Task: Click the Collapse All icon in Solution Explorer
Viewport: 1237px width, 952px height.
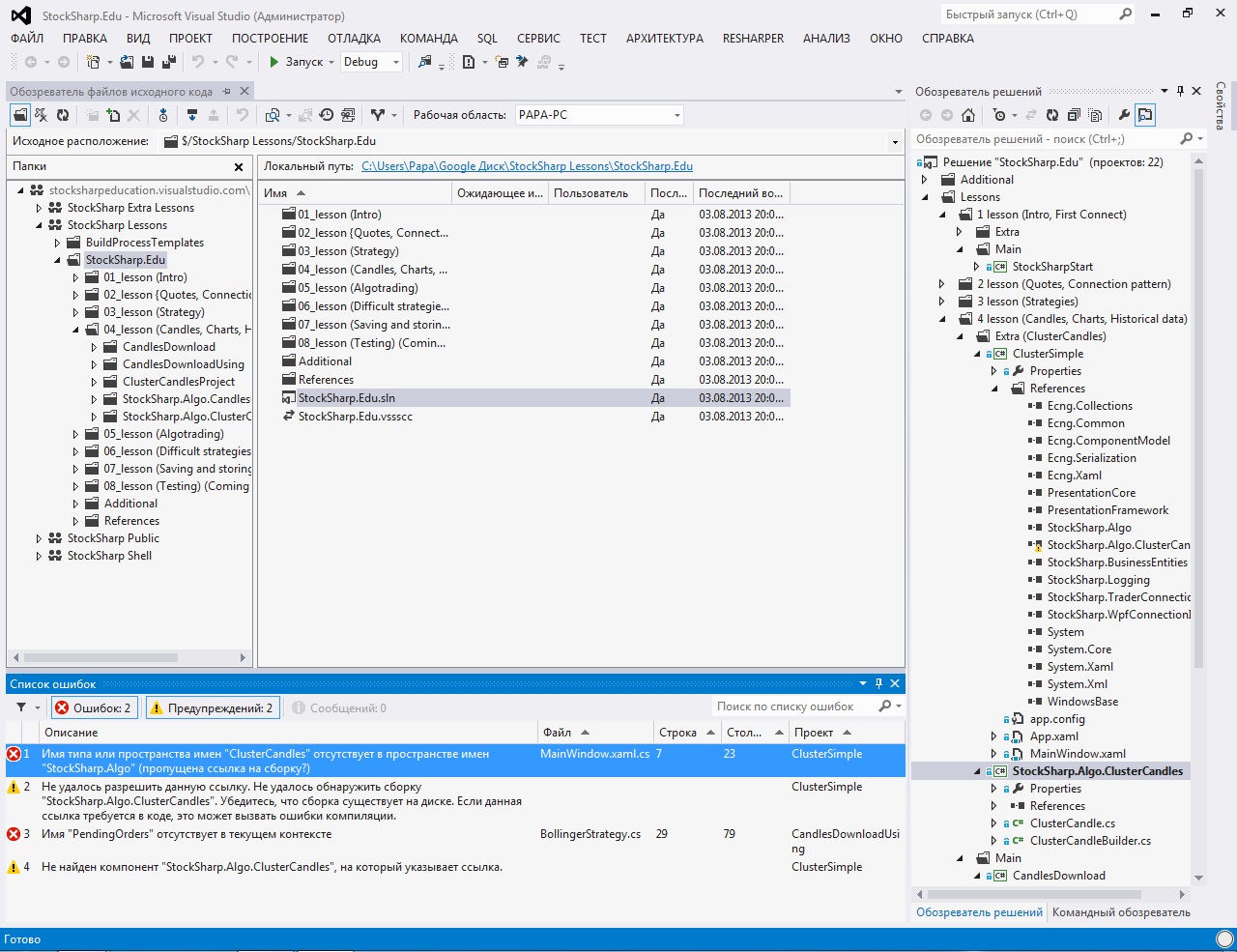Action: point(1074,115)
